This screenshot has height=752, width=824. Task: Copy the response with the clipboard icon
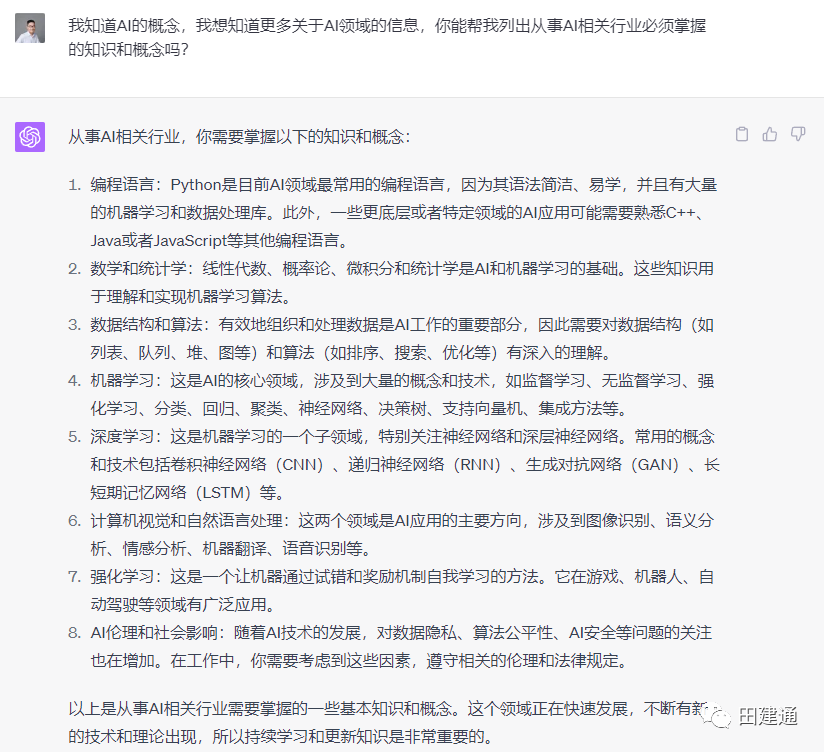[741, 134]
